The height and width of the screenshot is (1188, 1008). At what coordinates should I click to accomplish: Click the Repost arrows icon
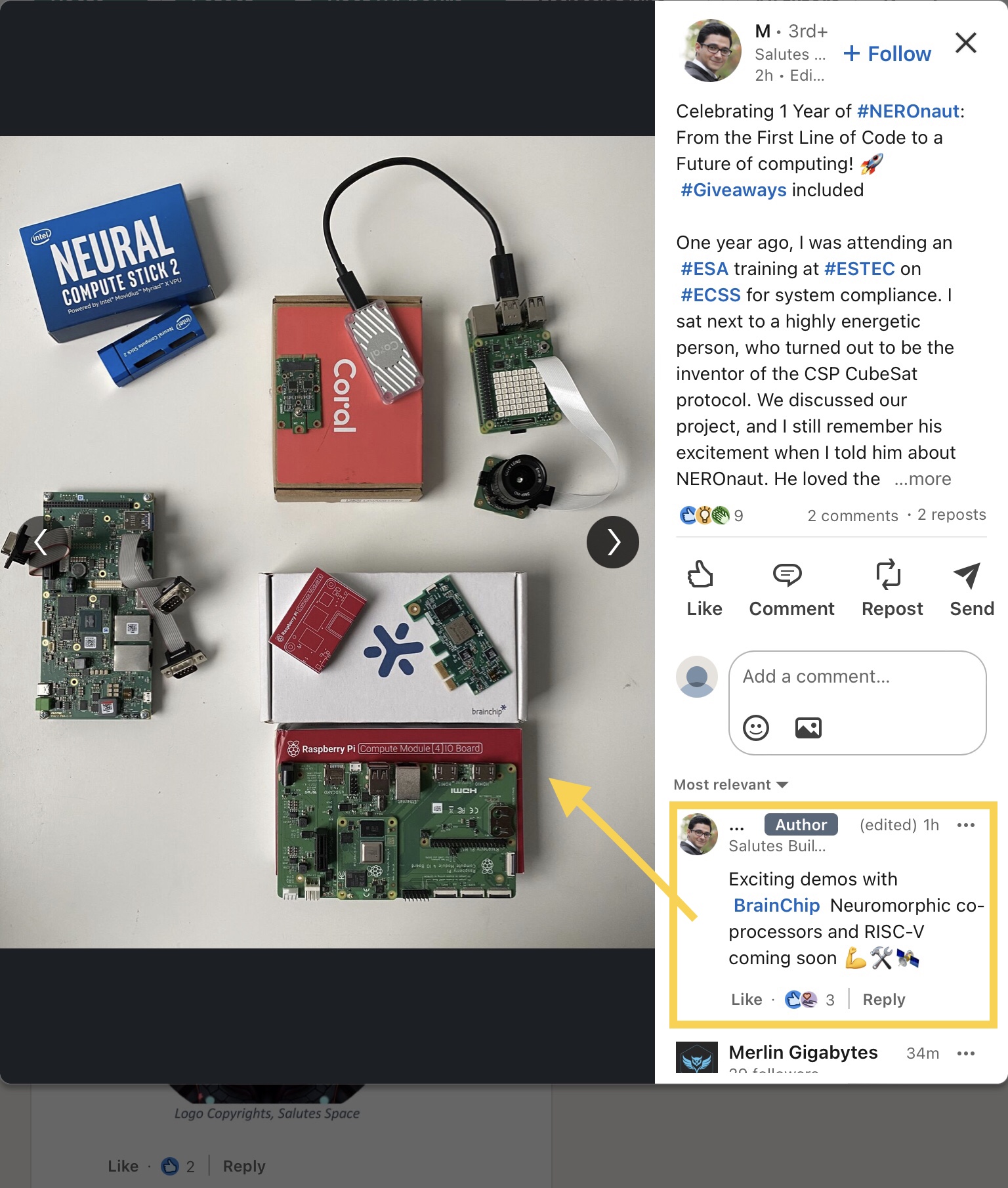pyautogui.click(x=889, y=574)
